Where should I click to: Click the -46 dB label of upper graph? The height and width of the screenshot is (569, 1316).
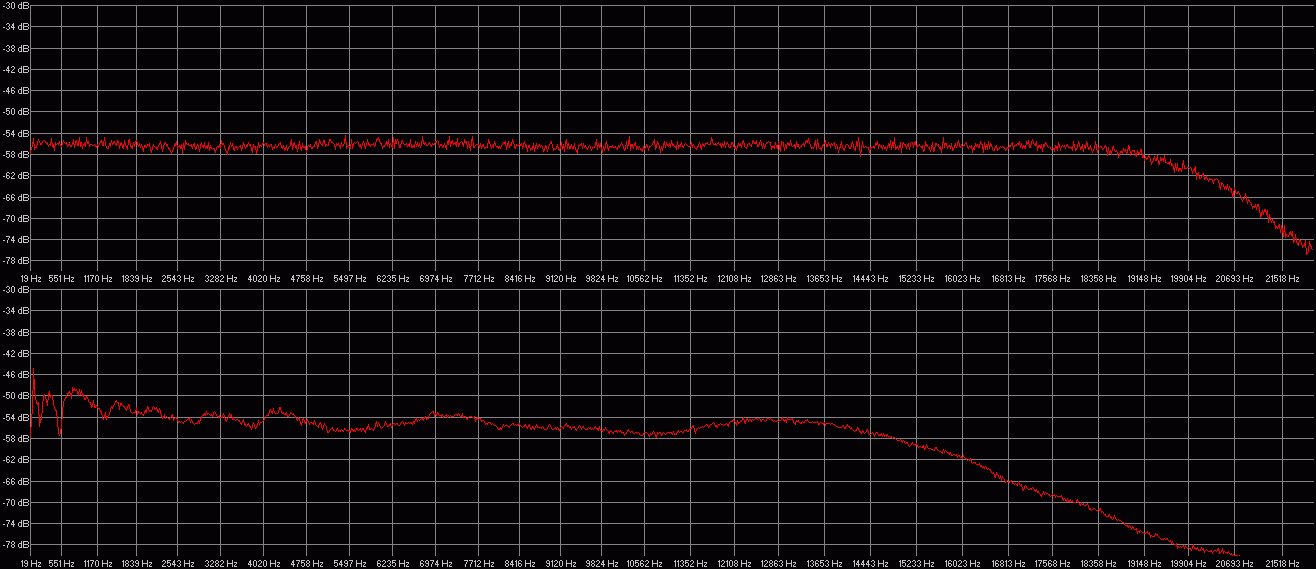click(x=15, y=91)
